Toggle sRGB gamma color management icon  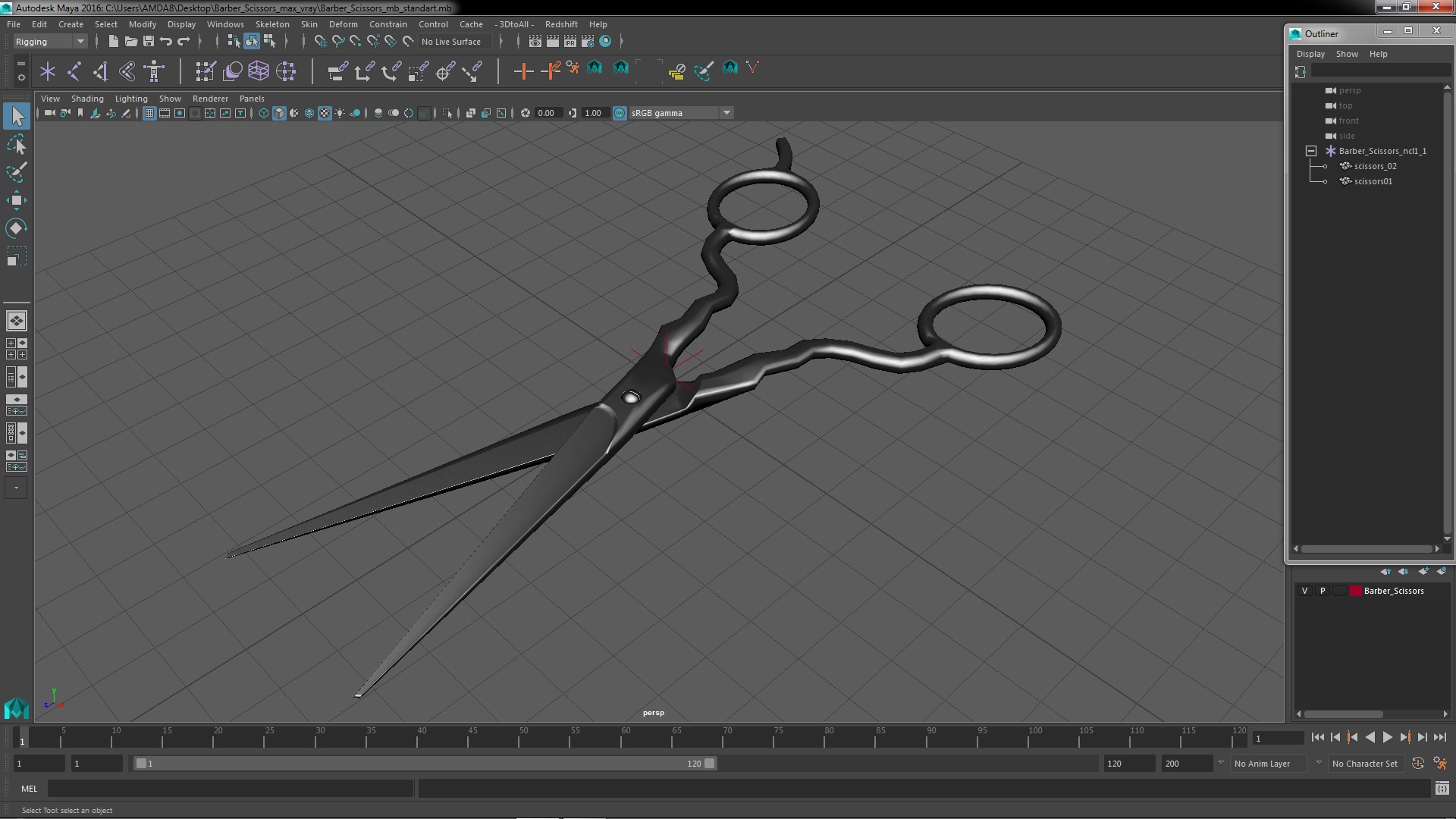coord(620,113)
